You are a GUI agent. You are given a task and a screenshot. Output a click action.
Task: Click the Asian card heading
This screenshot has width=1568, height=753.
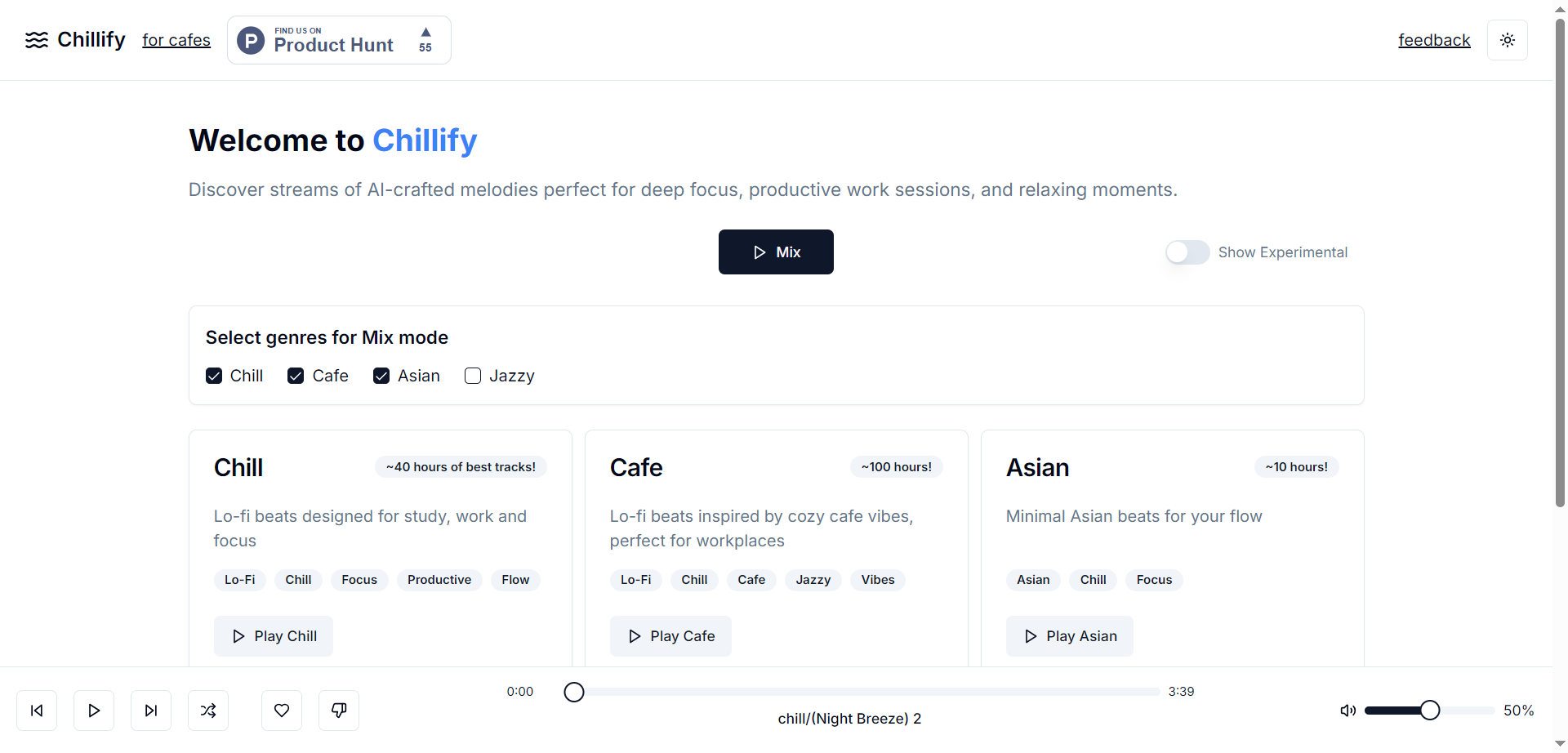[x=1037, y=468]
